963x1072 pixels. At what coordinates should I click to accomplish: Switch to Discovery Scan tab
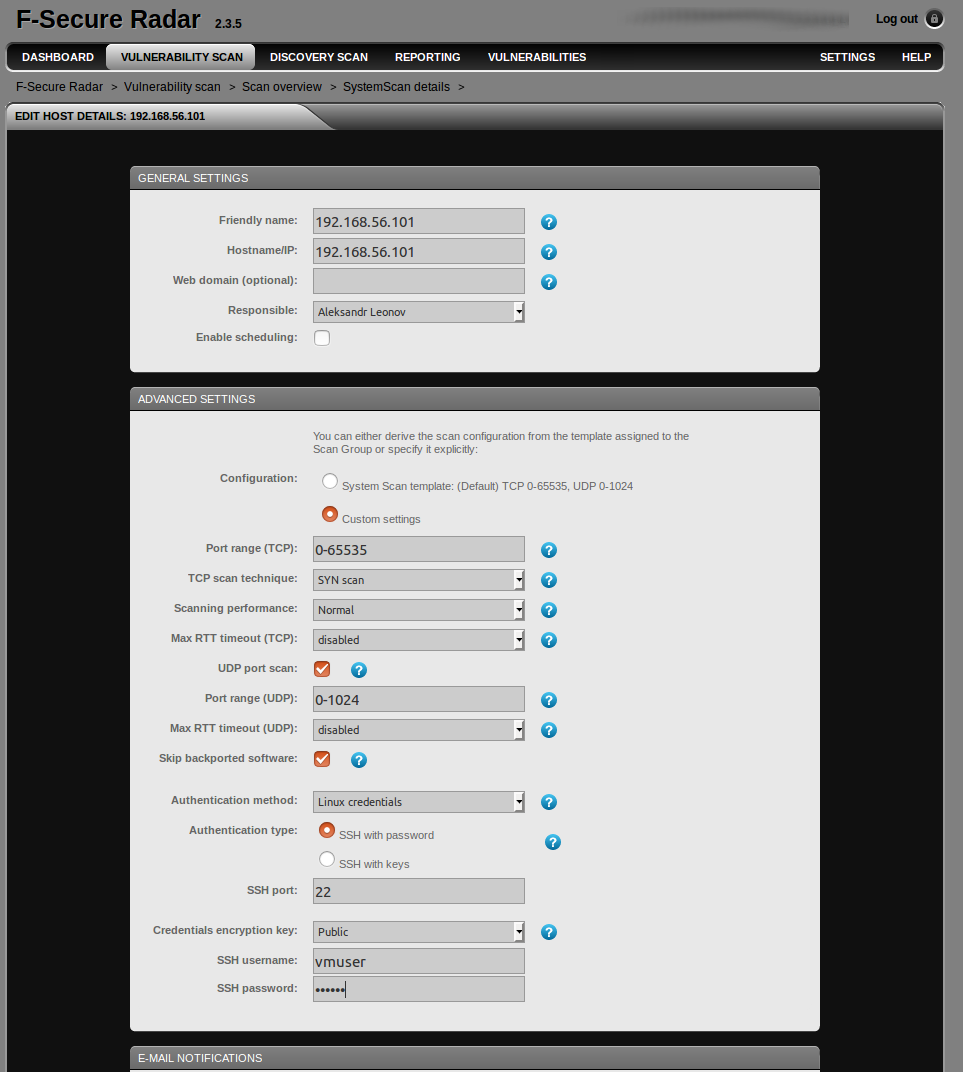pos(318,57)
